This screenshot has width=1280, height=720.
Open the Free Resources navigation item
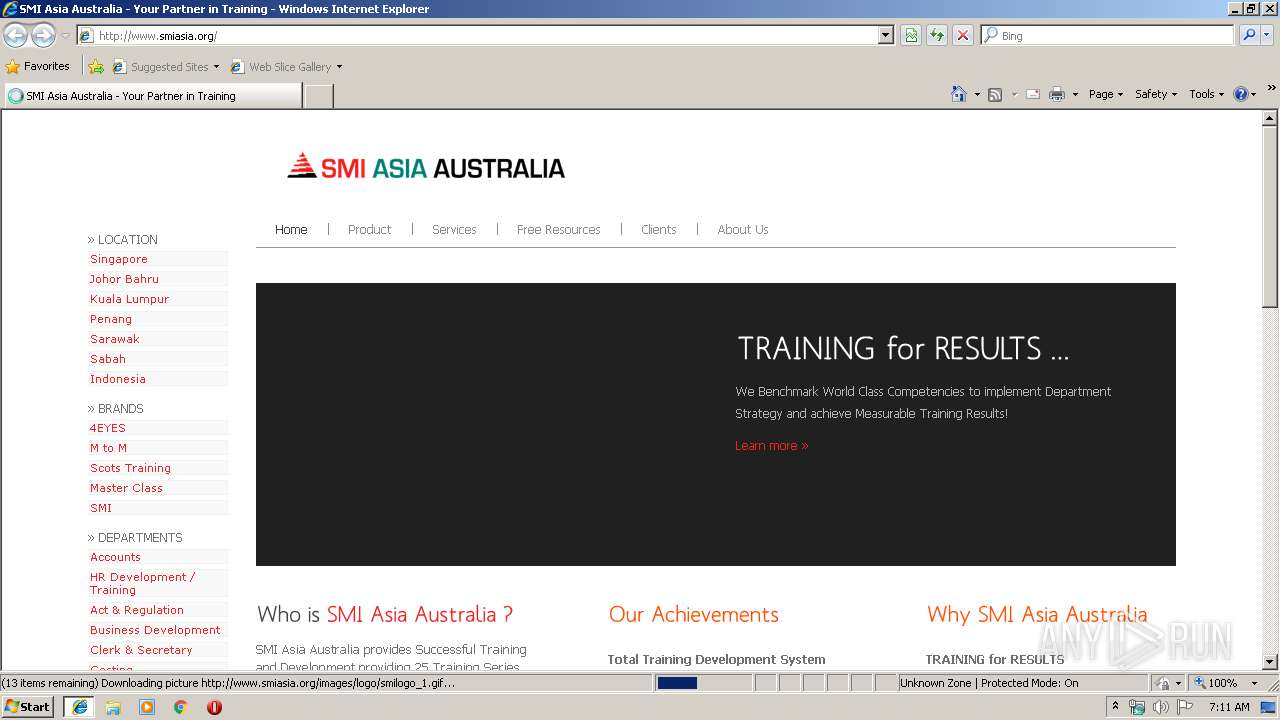558,229
